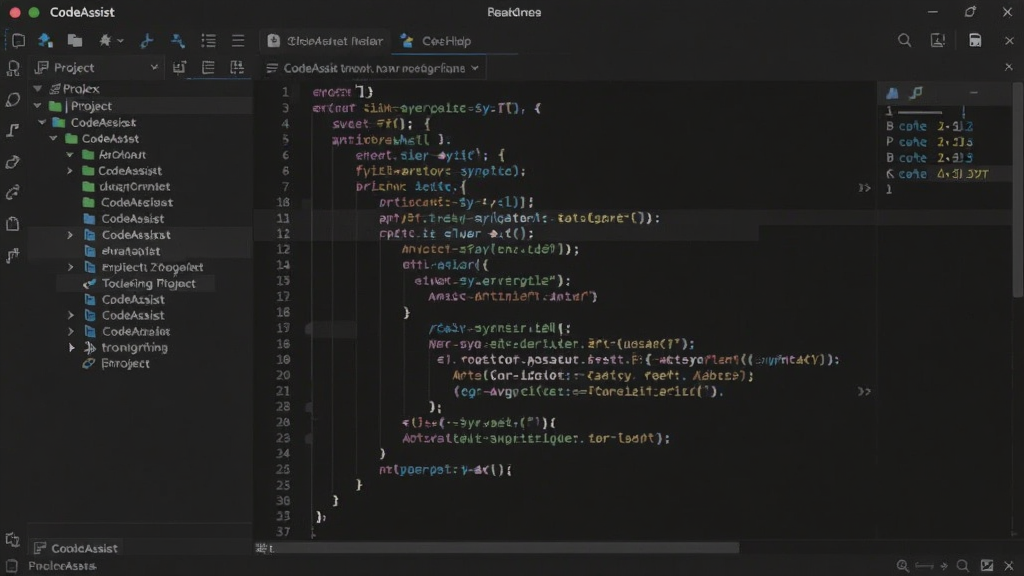Click the seventh left sidebar icon

click(13, 255)
